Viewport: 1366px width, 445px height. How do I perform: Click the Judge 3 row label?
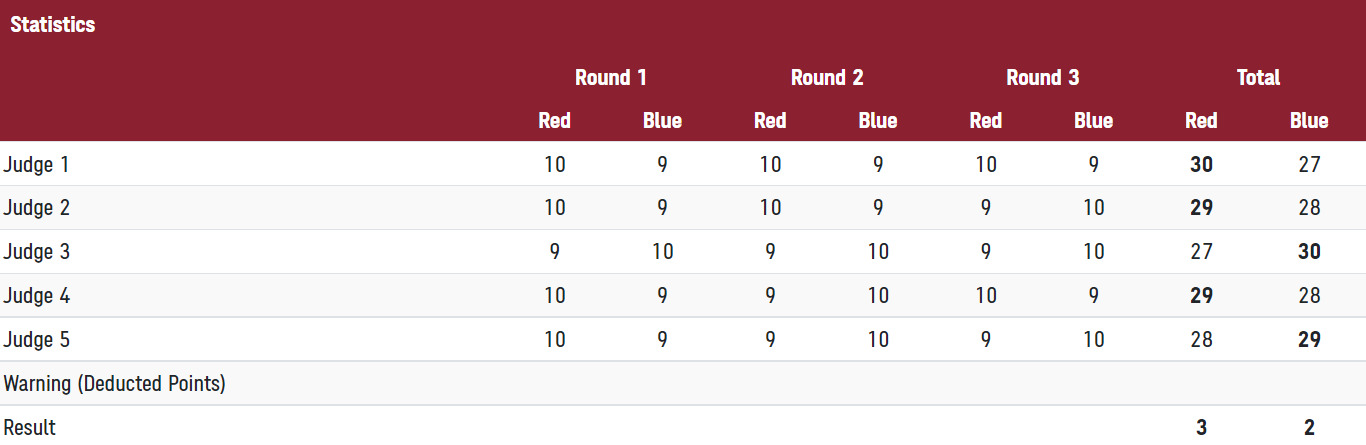tap(37, 252)
